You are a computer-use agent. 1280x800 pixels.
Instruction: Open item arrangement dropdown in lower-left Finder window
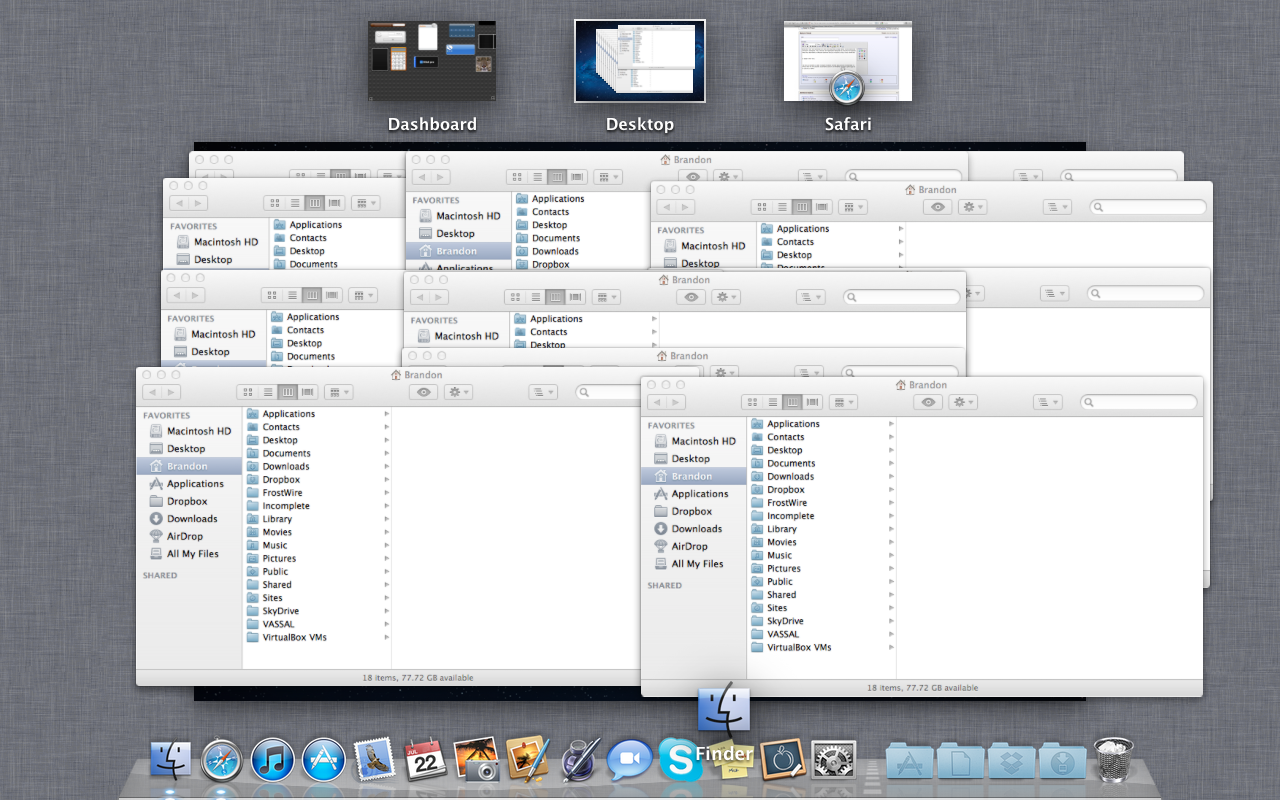pyautogui.click(x=339, y=392)
